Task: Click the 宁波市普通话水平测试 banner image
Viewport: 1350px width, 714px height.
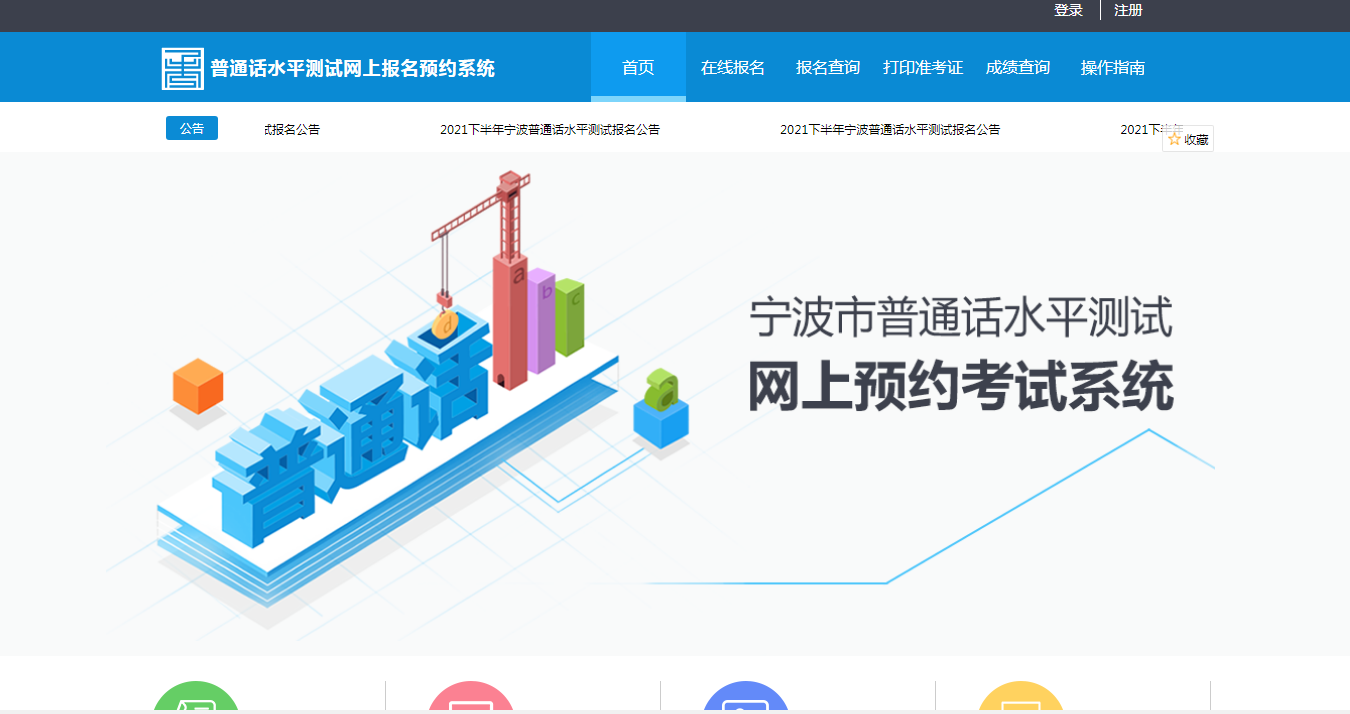Action: click(x=675, y=404)
